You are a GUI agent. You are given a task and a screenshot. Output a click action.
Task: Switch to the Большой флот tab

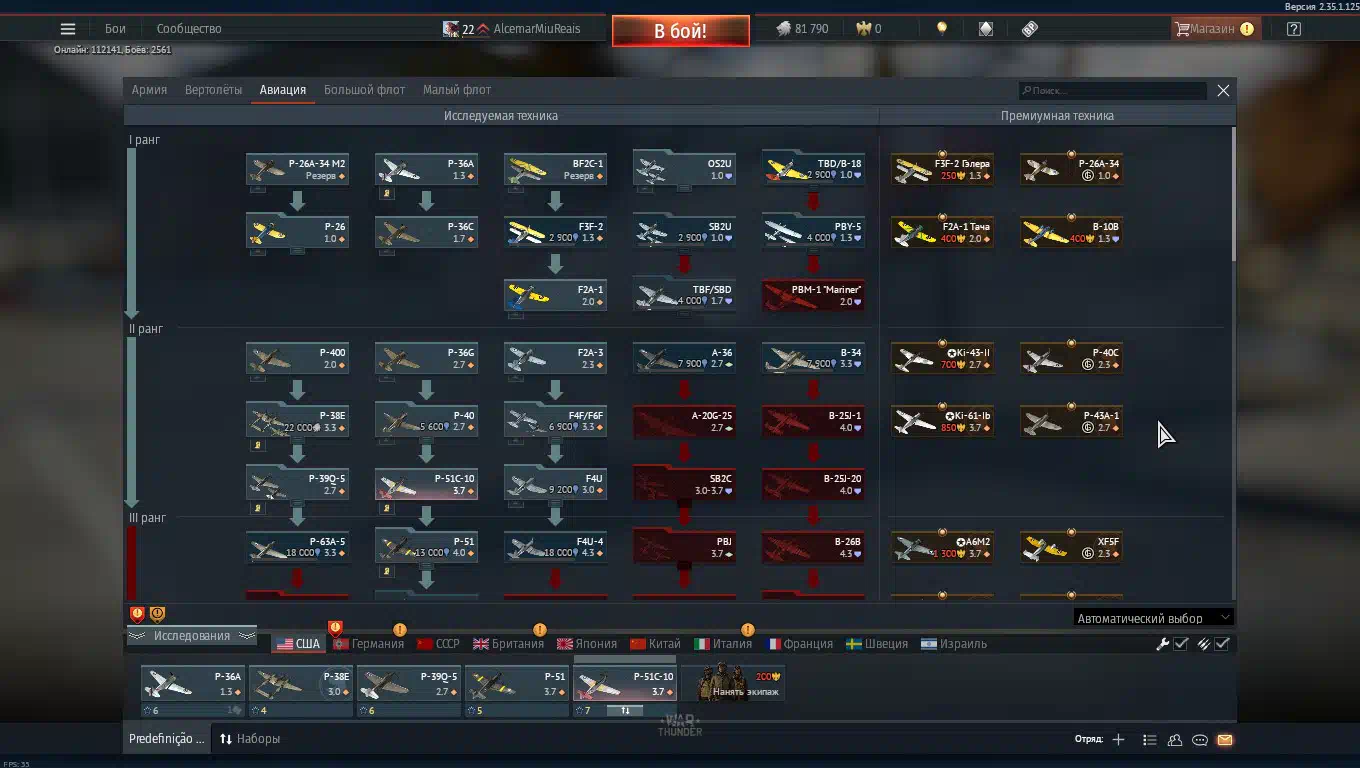click(x=364, y=90)
